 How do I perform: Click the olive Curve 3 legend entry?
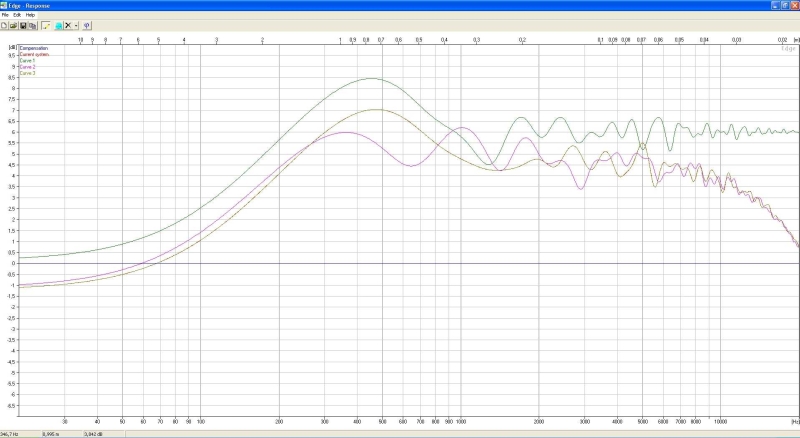tap(27, 73)
